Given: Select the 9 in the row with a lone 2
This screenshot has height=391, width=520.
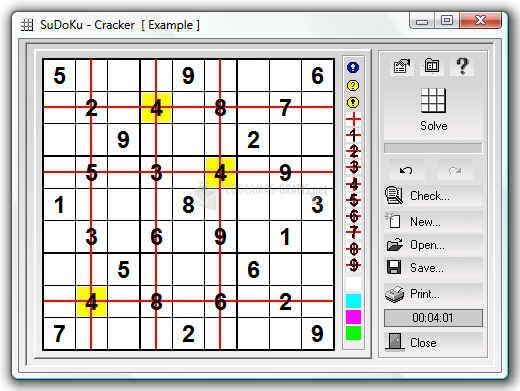Looking at the screenshot, I should coord(123,140).
